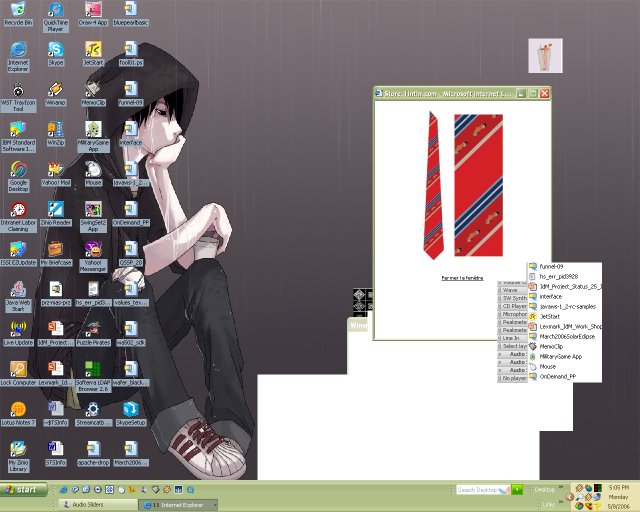This screenshot has width=640, height=512.
Task: Select the ISSI EZUpdate desktop icon
Action: pyautogui.click(x=18, y=254)
